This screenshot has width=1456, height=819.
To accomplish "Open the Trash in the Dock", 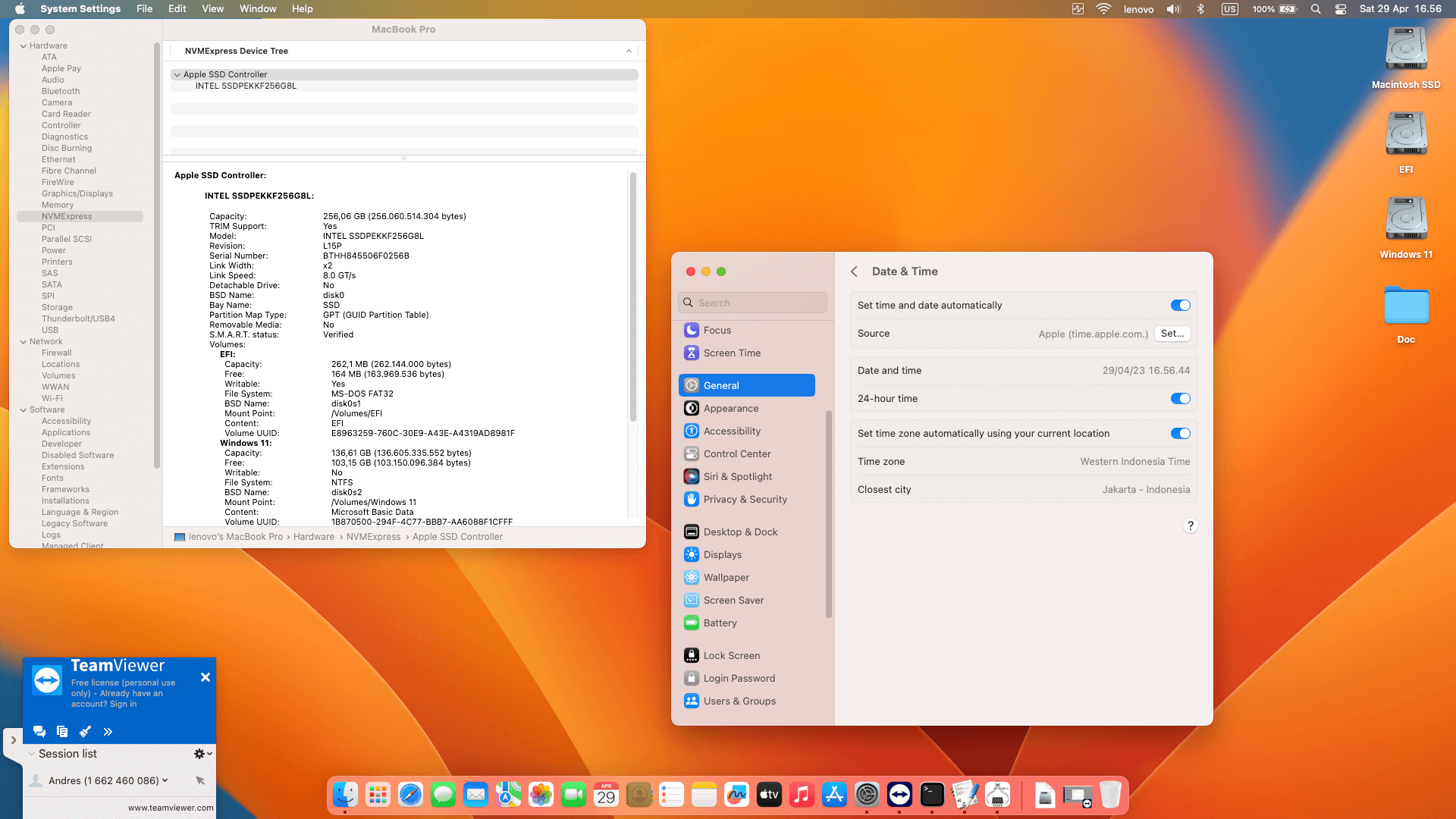I will coord(1110,795).
